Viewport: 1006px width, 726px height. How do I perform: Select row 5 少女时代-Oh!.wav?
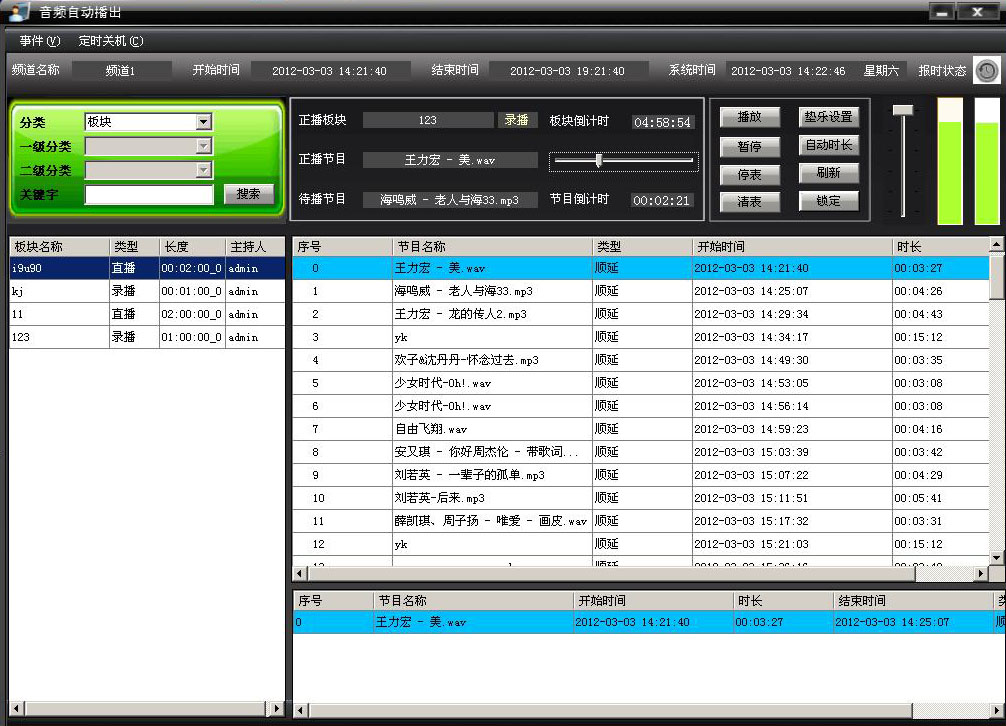click(641, 384)
